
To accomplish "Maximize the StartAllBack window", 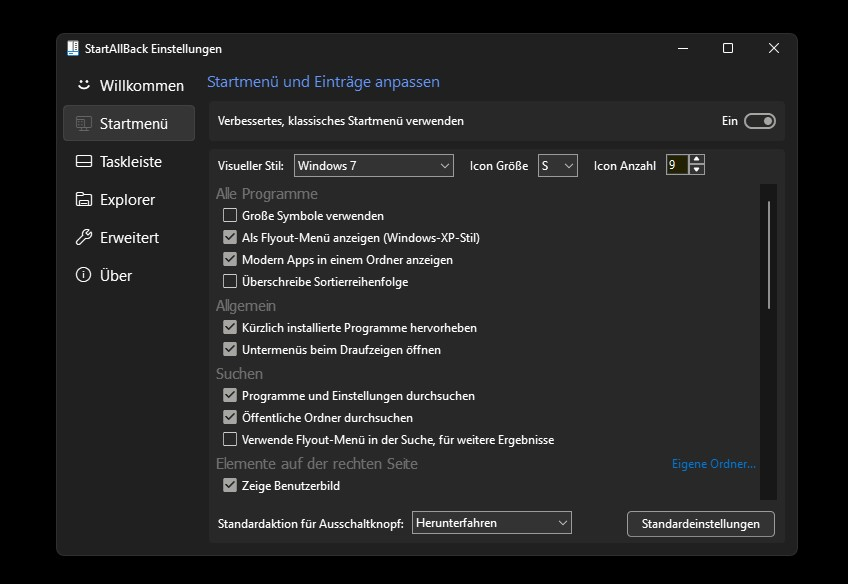I will [728, 48].
